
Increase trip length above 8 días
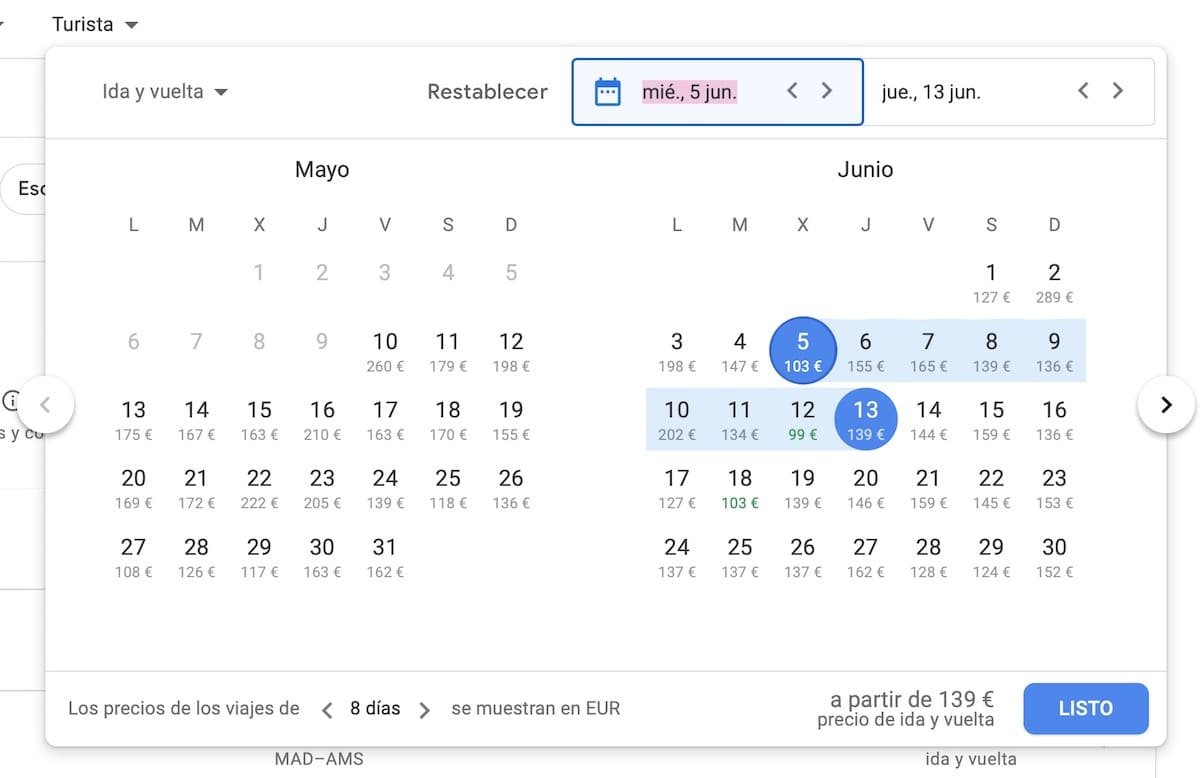425,710
